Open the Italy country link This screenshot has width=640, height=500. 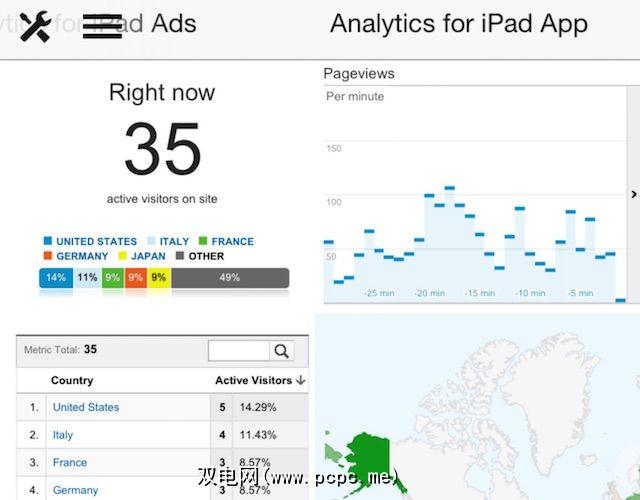click(x=63, y=435)
